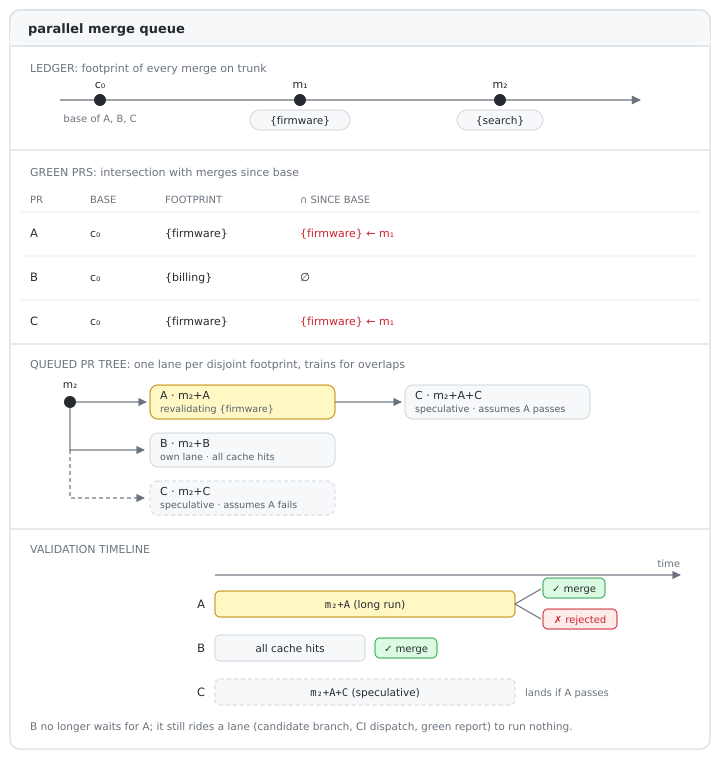Select PR row B with {billing} footprint

click(360, 277)
